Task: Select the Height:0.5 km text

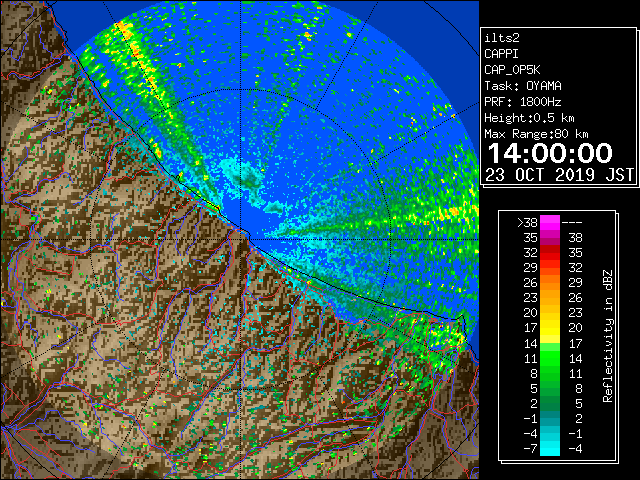Action: tap(529, 118)
